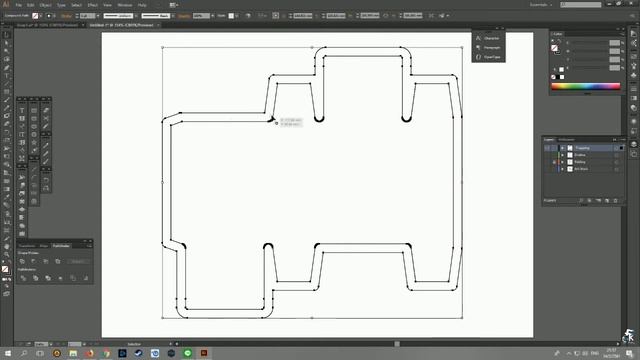This screenshot has width=640, height=360.
Task: Click target circle of the Art Work layer
Action: click(x=616, y=169)
